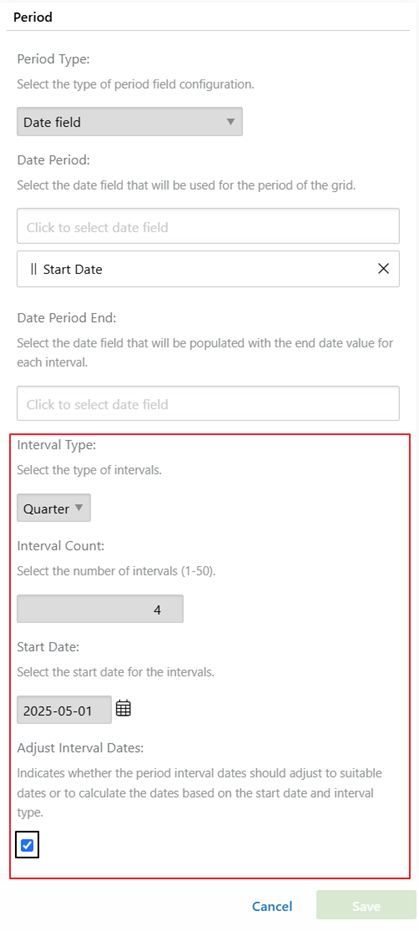The width and height of the screenshot is (419, 931).
Task: Click the Date Period 'select date field' box
Action: coord(208,226)
